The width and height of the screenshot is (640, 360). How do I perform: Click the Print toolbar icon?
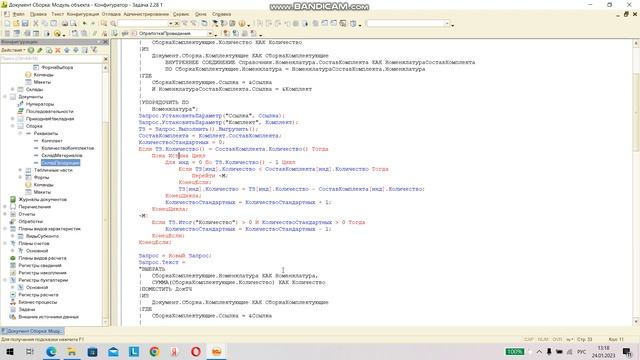[x=64, y=24]
